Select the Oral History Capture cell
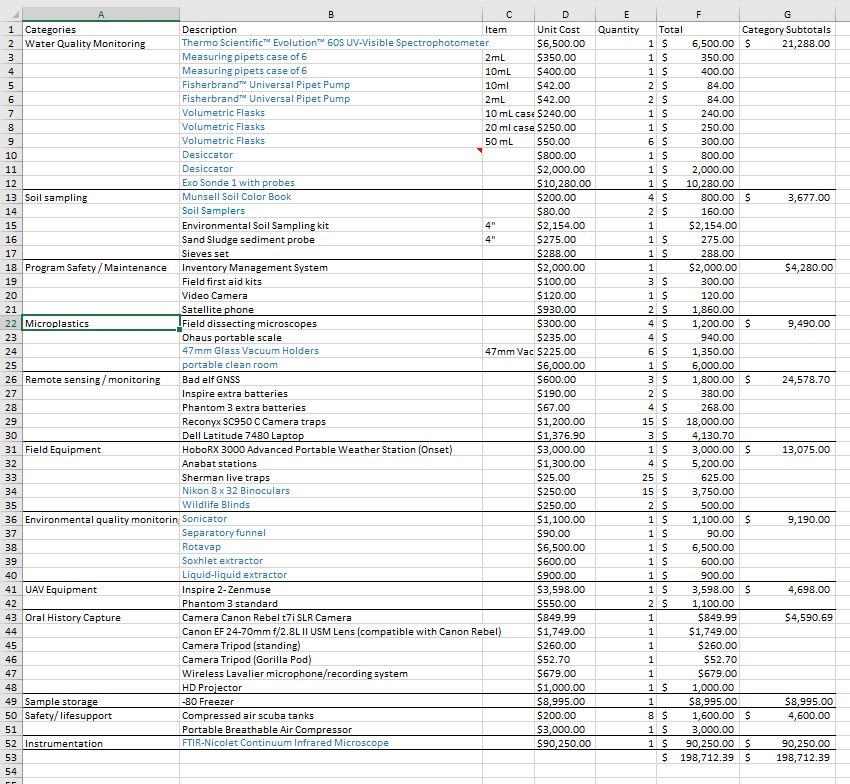The width and height of the screenshot is (850, 784). (101, 618)
